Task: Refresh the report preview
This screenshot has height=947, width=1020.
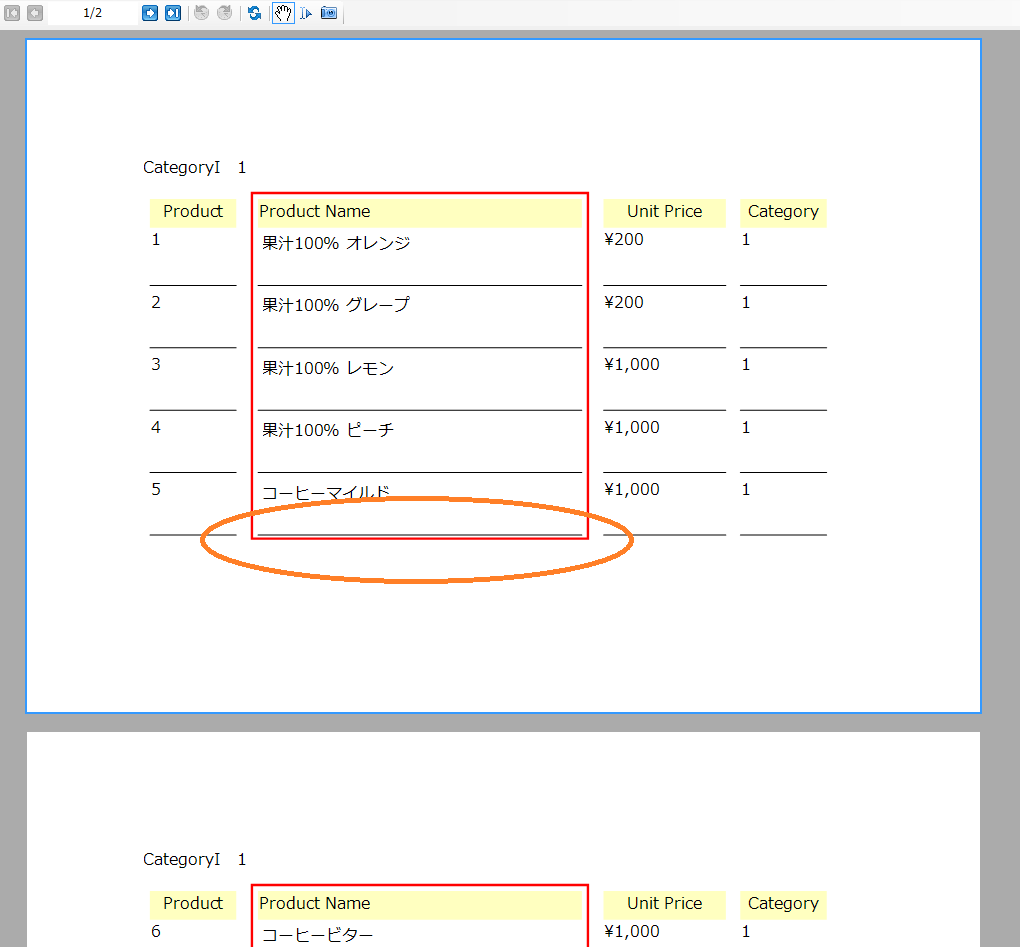Action: point(254,13)
